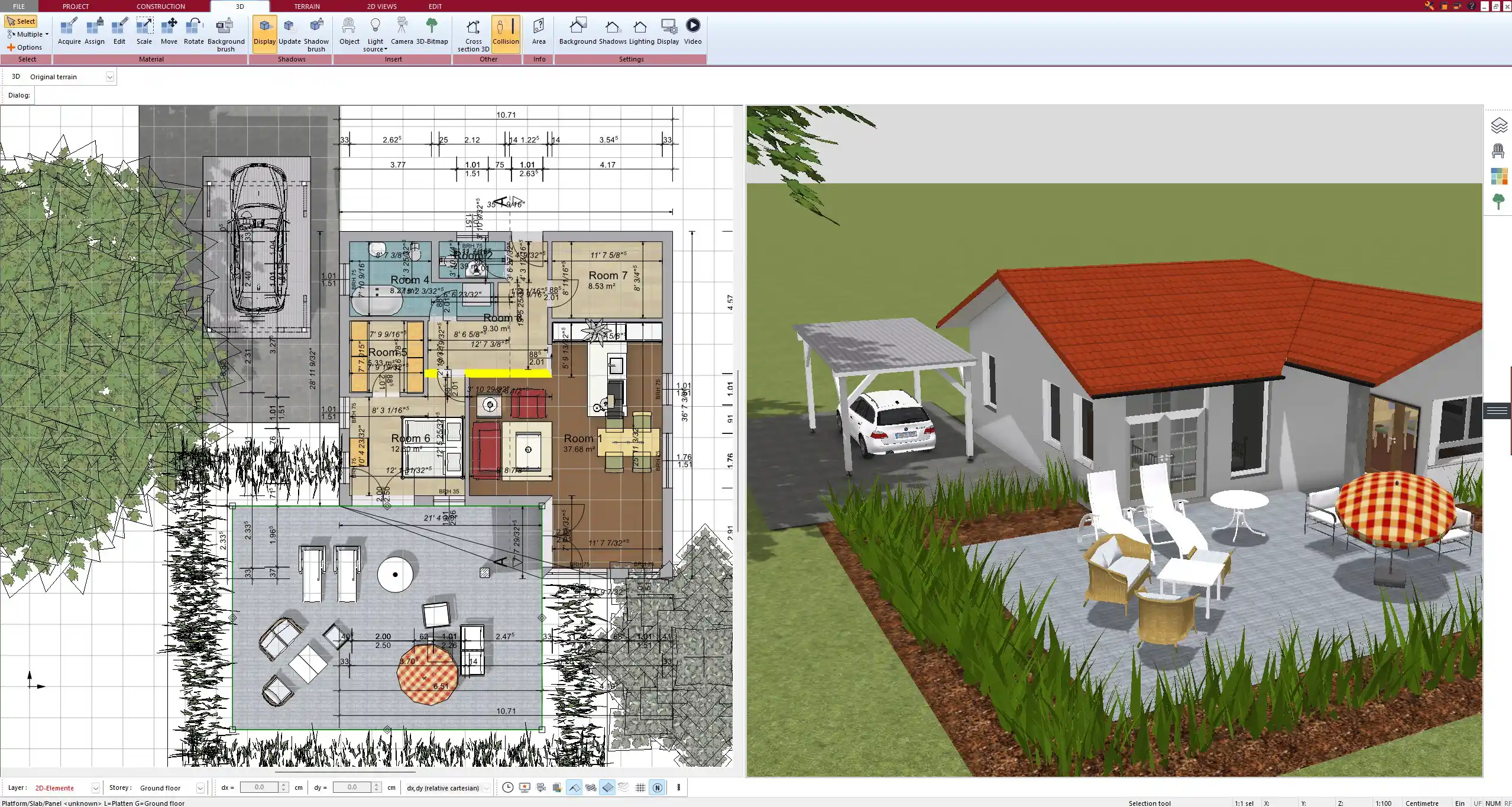Open the Cross section 3D tool
Screen dimensions: 1512x807
coord(473,35)
